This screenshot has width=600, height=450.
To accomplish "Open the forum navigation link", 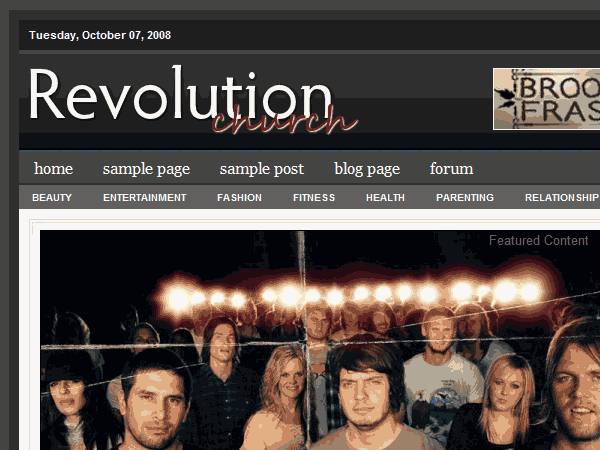I will pyautogui.click(x=451, y=168).
